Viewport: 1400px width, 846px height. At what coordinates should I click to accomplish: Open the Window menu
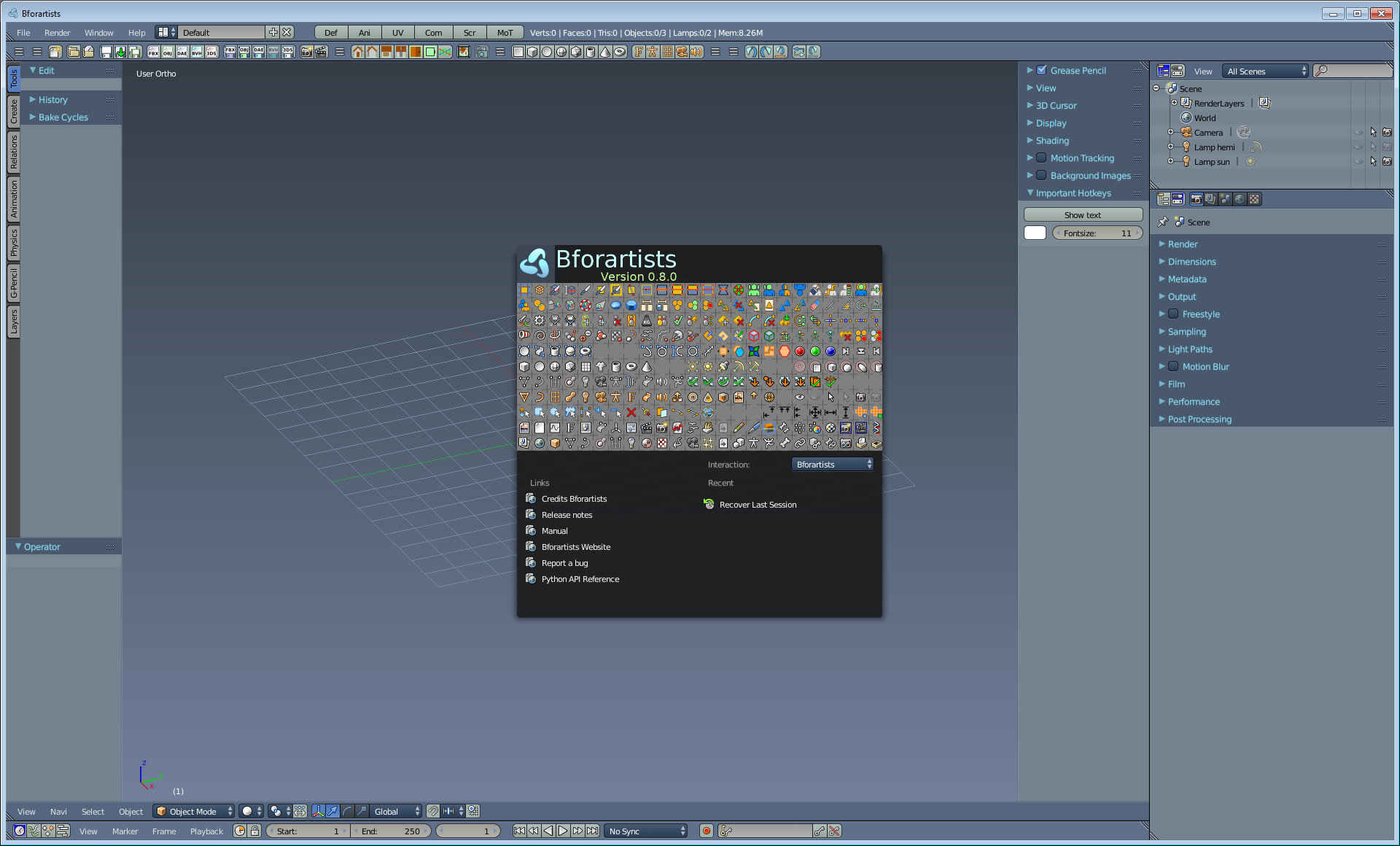pos(98,32)
